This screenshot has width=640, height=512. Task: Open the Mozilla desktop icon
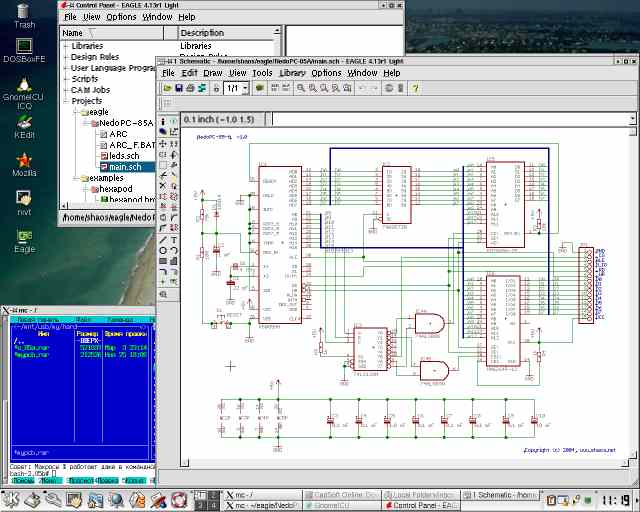coord(24,165)
